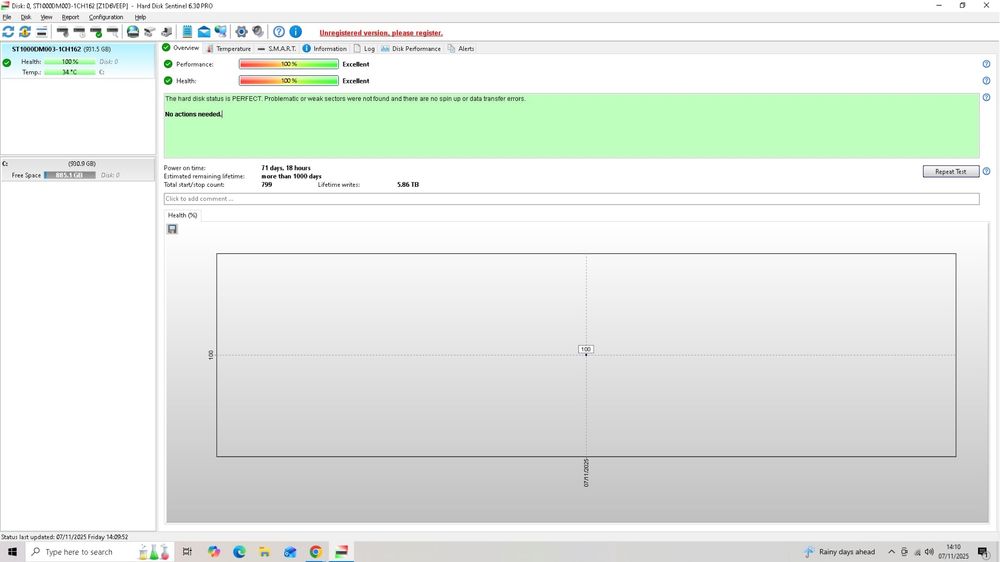Click the disk icon with green checkmark
Viewport: 1000px width, 562px height.
click(96, 31)
